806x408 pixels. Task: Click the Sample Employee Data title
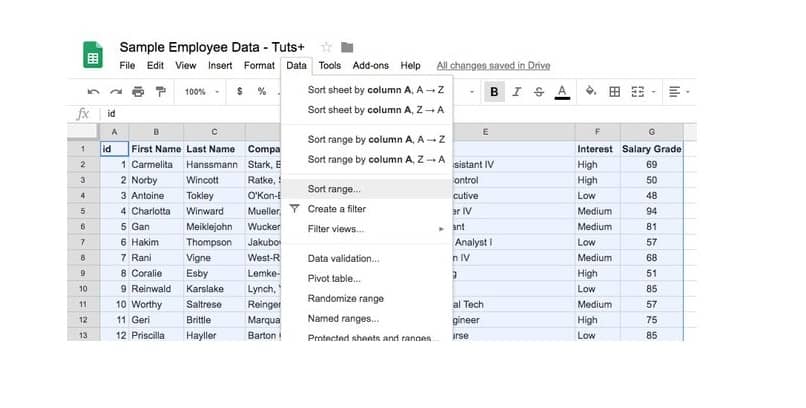(x=212, y=47)
